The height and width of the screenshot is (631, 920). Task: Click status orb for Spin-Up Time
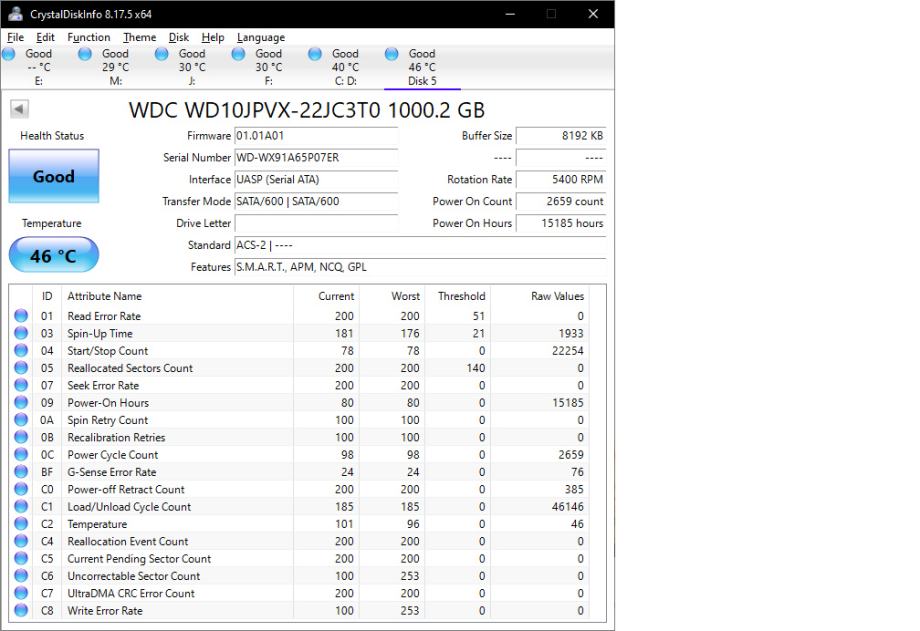tap(21, 333)
